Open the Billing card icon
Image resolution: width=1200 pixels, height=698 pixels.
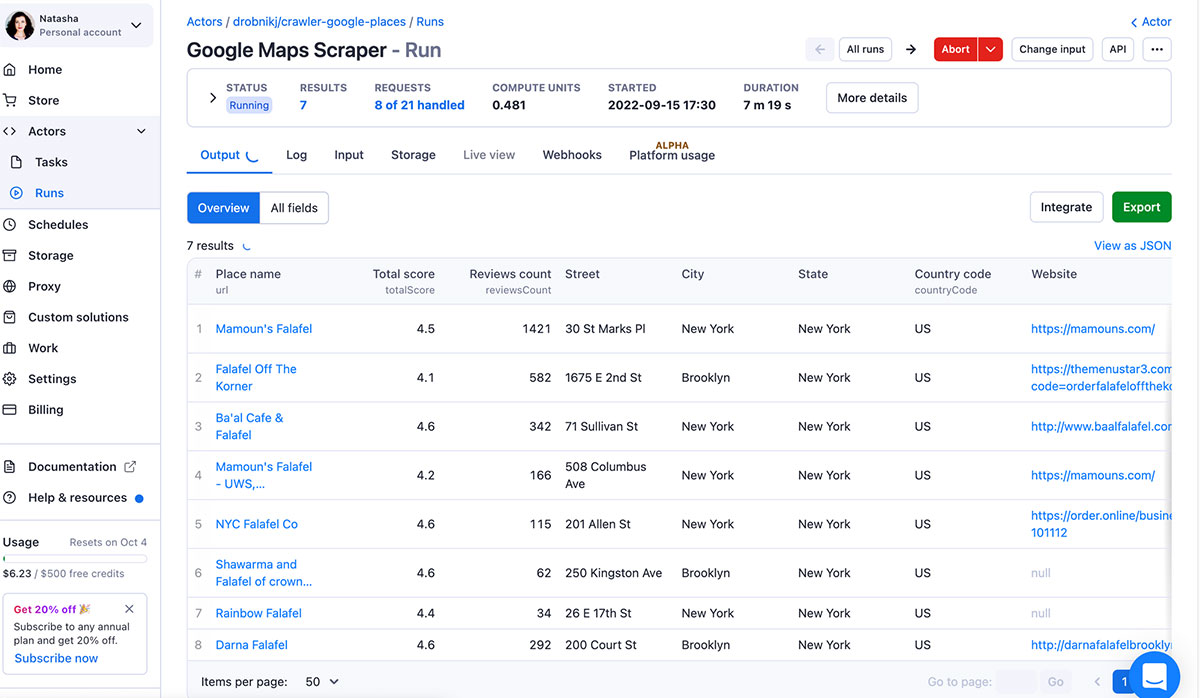click(x=10, y=410)
